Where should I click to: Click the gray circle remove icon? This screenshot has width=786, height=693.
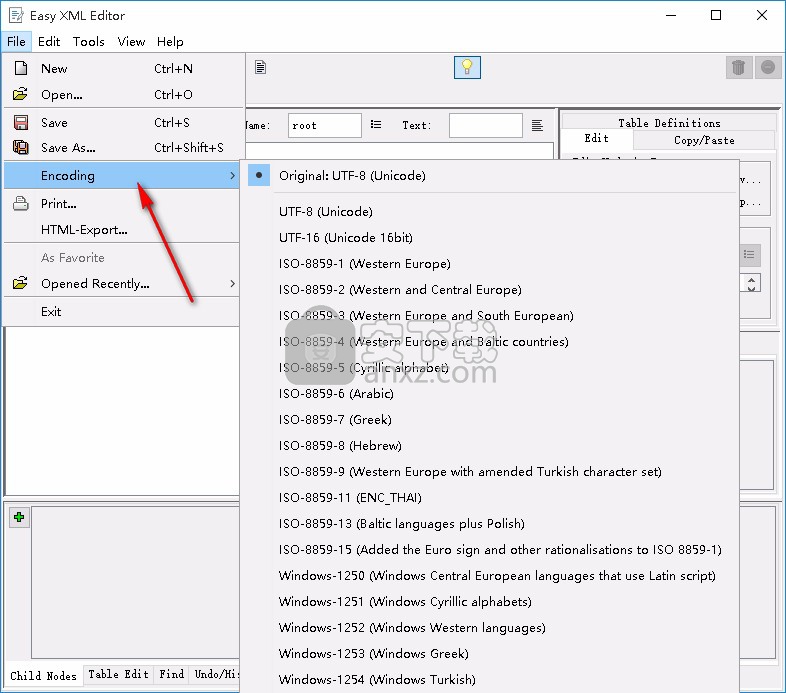coord(768,67)
